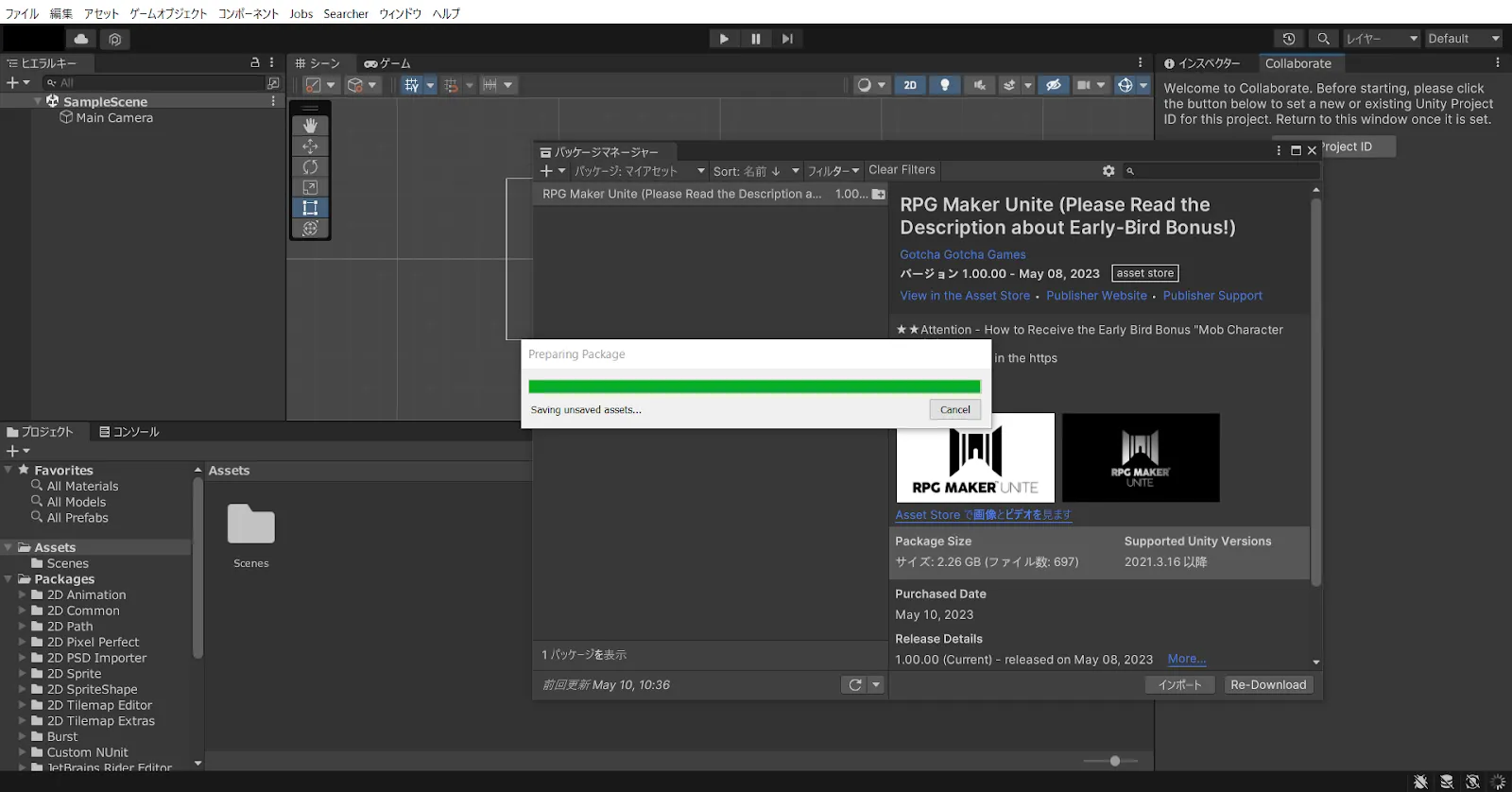
Task: Toggle 2D scene view mode
Action: [x=910, y=85]
